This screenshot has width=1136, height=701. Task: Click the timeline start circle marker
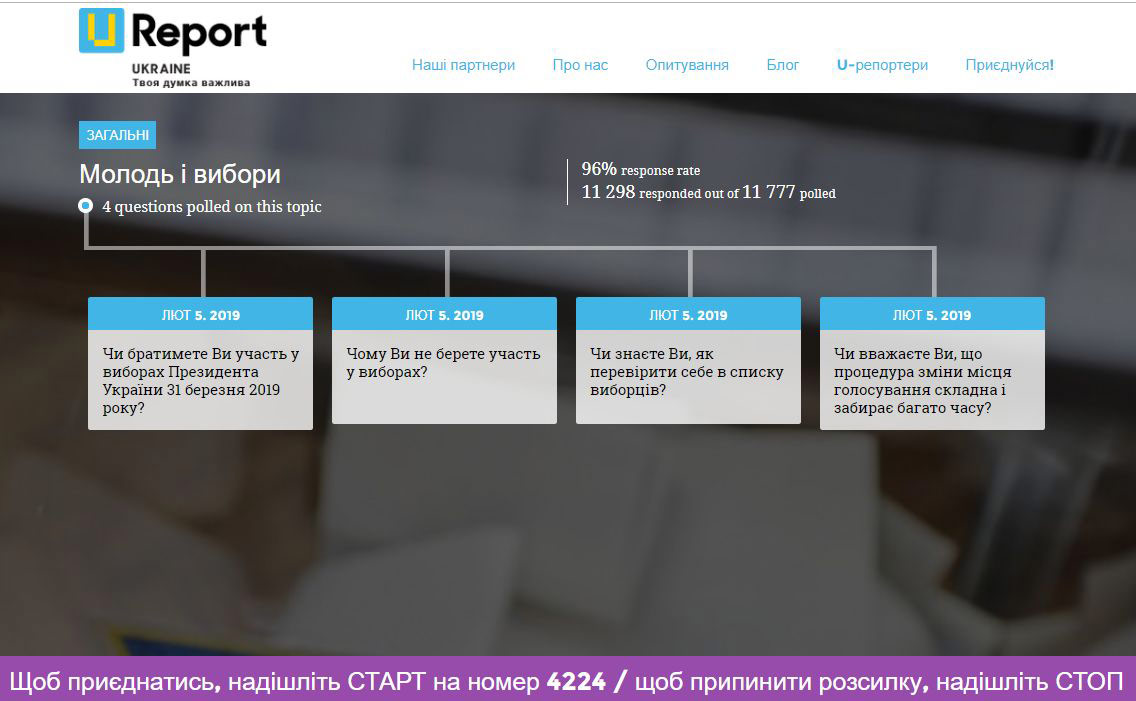tap(86, 206)
